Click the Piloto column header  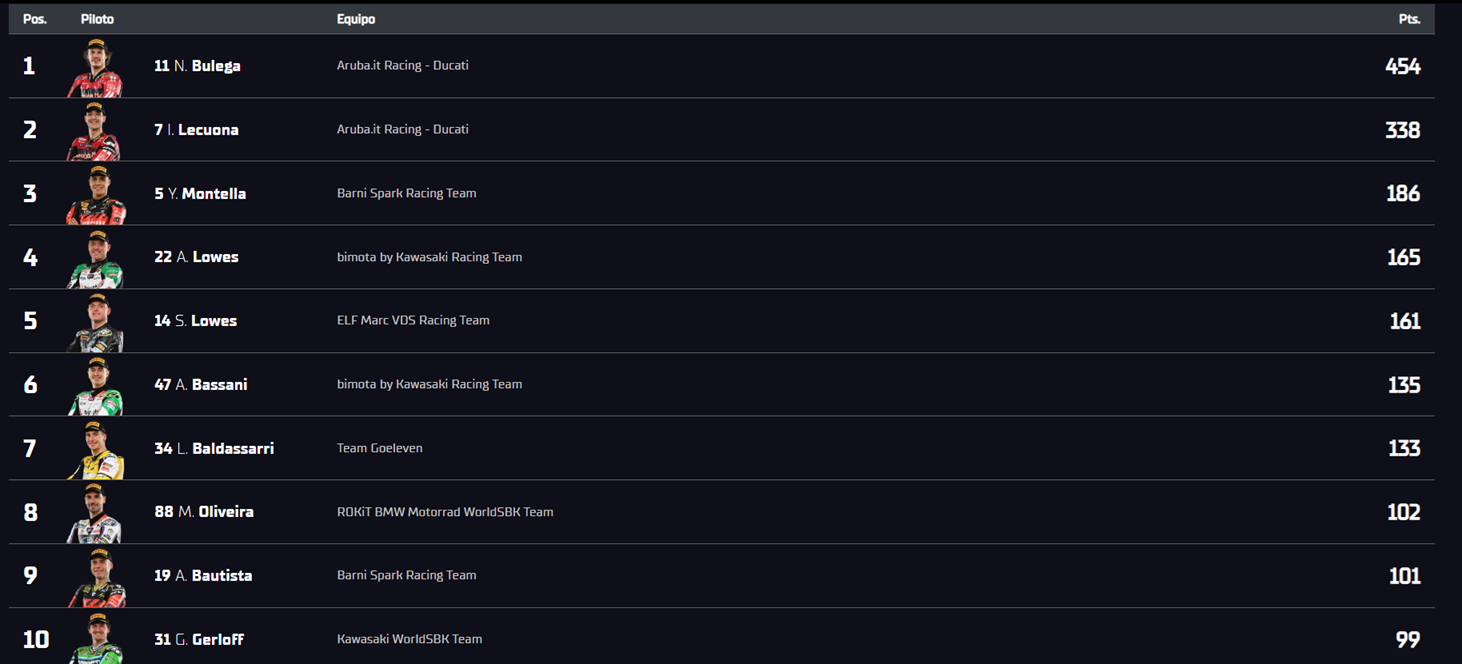(97, 19)
